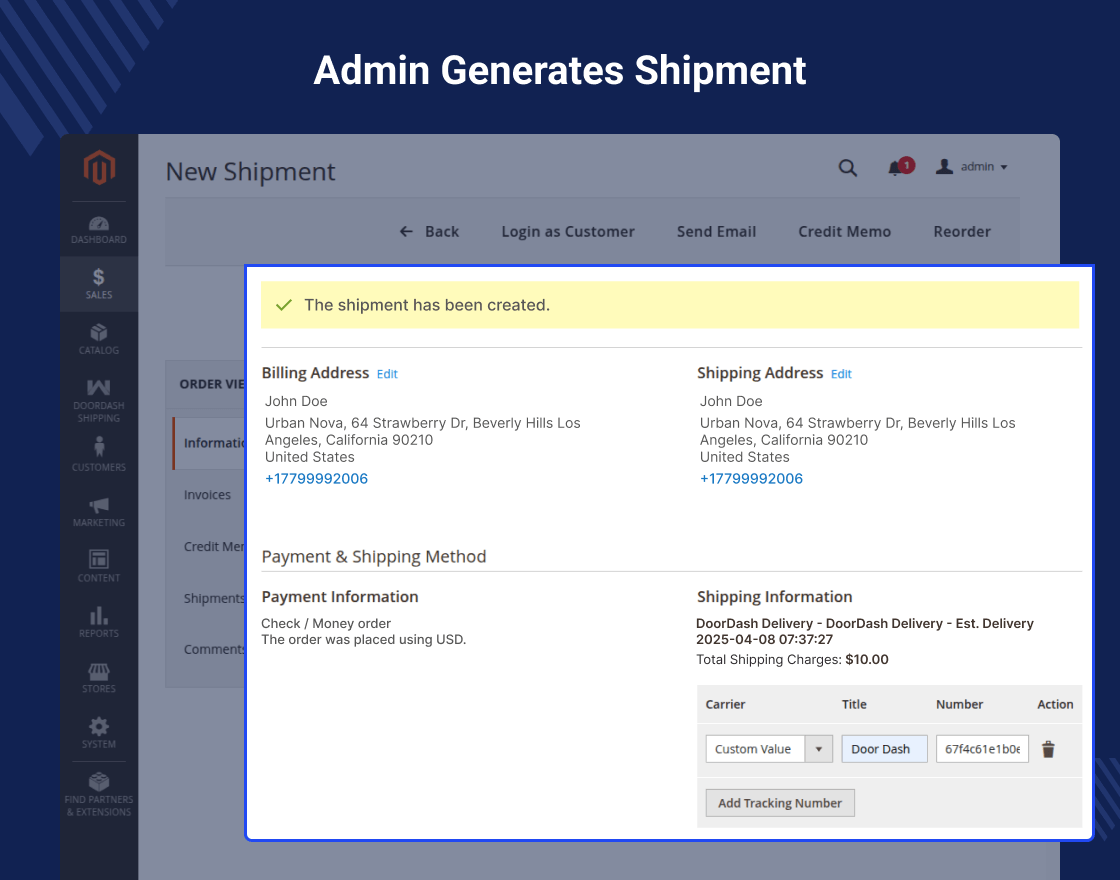
Task: Click the Total Shipping Charges $10.00 text
Action: [792, 659]
